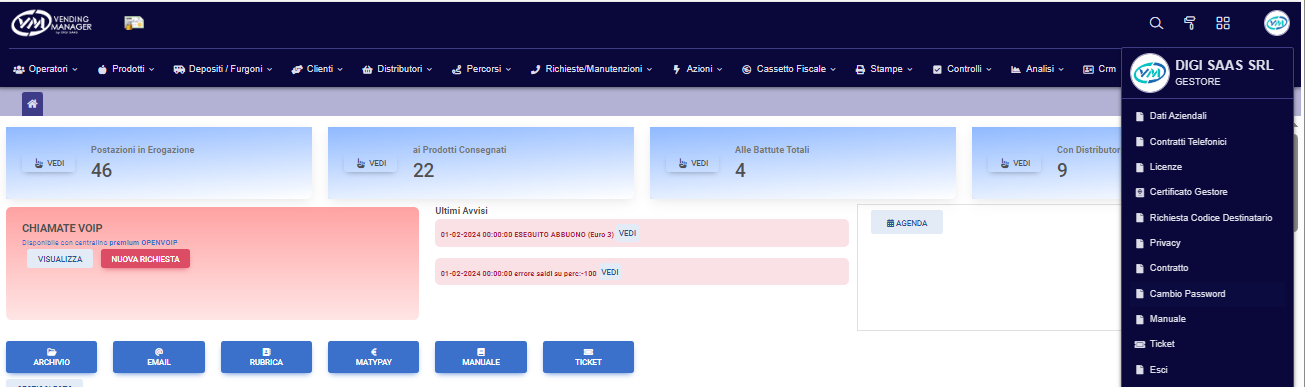1305x387 pixels.
Task: Open the apps grid icon
Action: [x=1223, y=23]
